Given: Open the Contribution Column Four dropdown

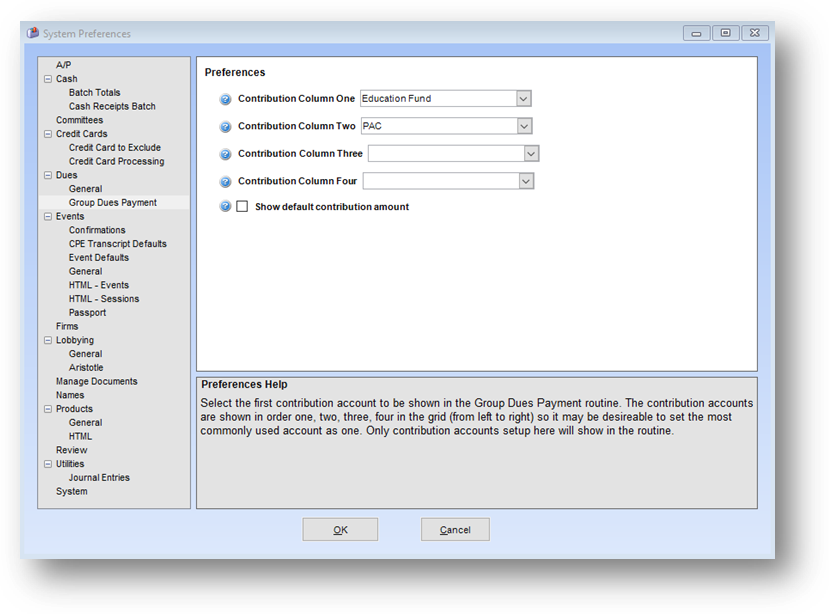Looking at the screenshot, I should (x=526, y=181).
